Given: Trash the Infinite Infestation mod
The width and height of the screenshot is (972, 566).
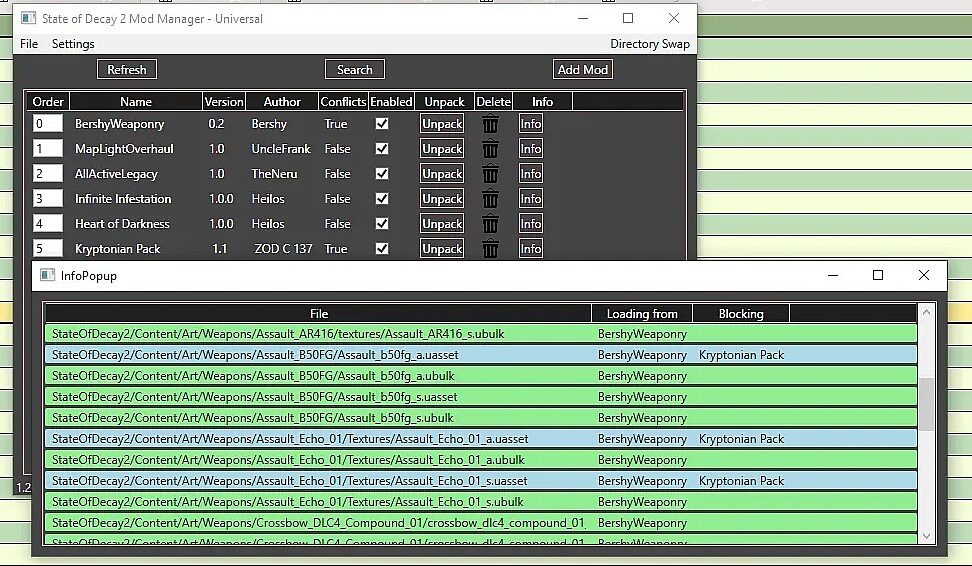Looking at the screenshot, I should (x=490, y=199).
